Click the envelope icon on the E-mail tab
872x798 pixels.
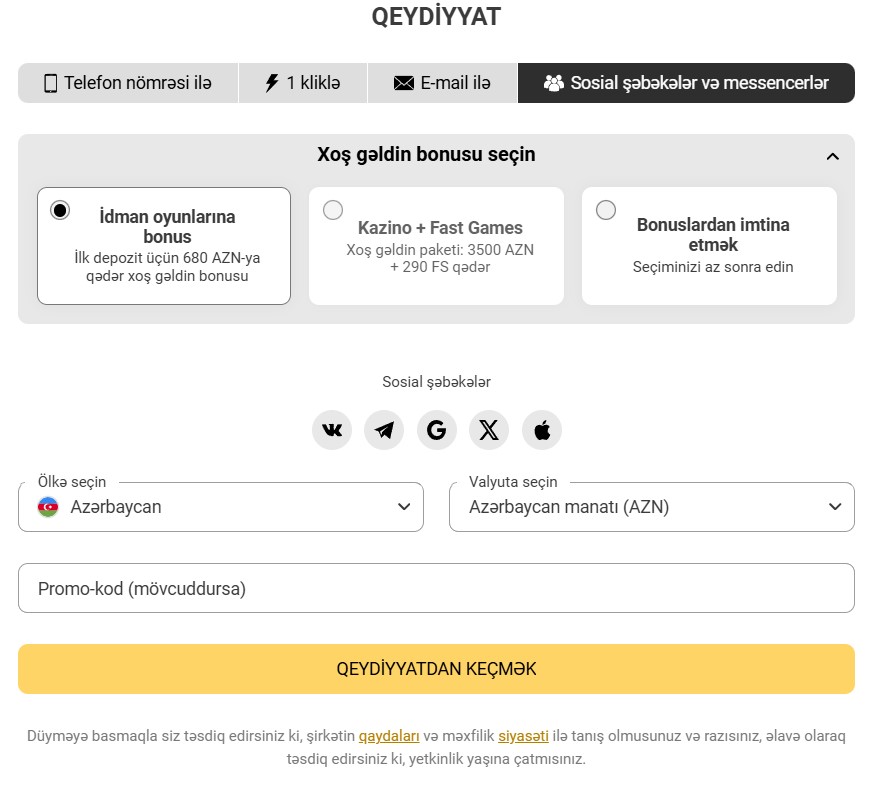point(400,83)
